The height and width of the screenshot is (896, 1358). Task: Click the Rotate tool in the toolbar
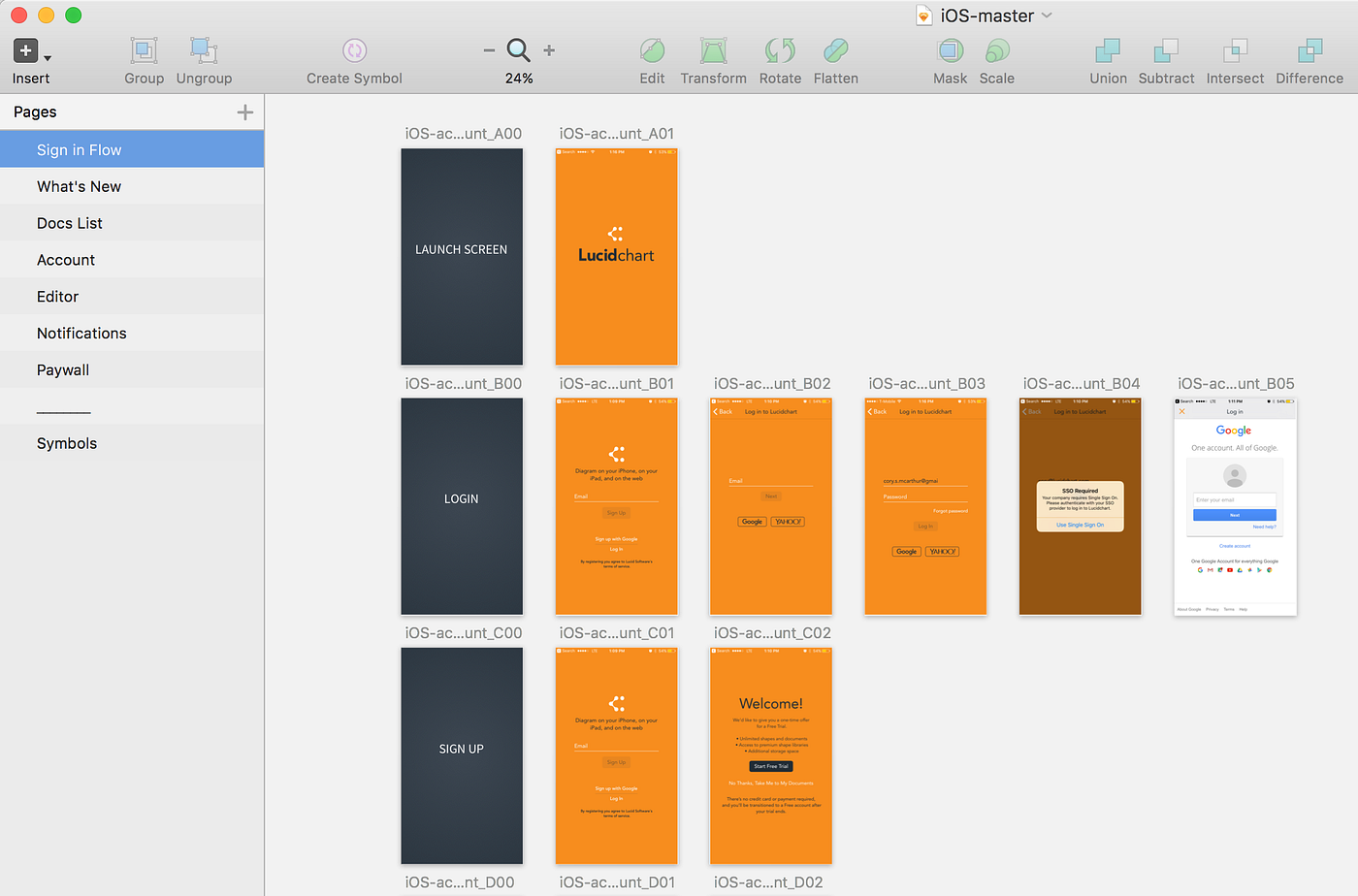[780, 58]
